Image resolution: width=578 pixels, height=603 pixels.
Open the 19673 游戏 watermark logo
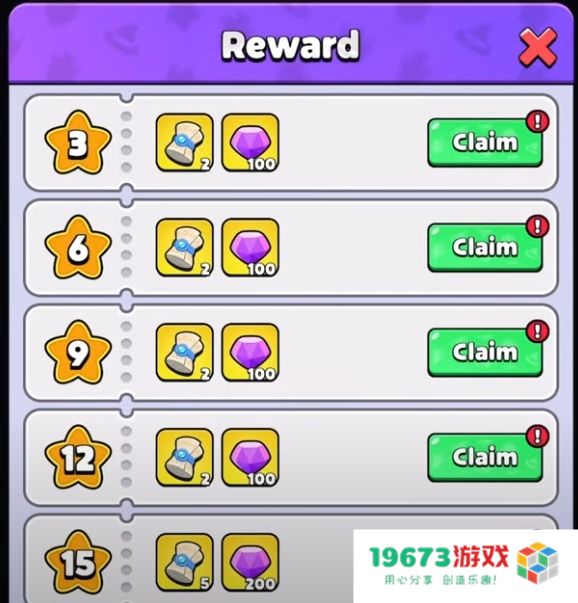click(465, 565)
